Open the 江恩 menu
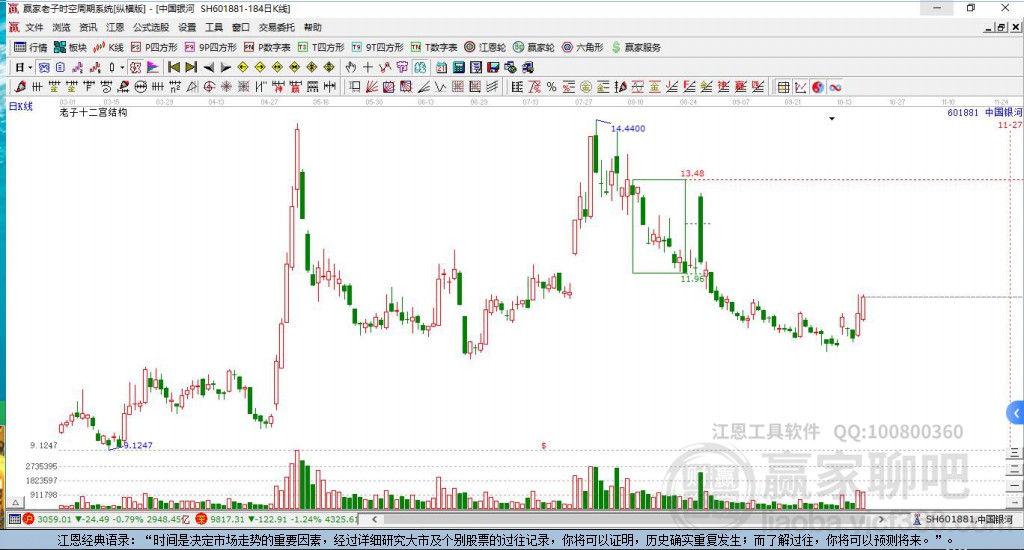This screenshot has width=1024, height=550. coord(115,27)
